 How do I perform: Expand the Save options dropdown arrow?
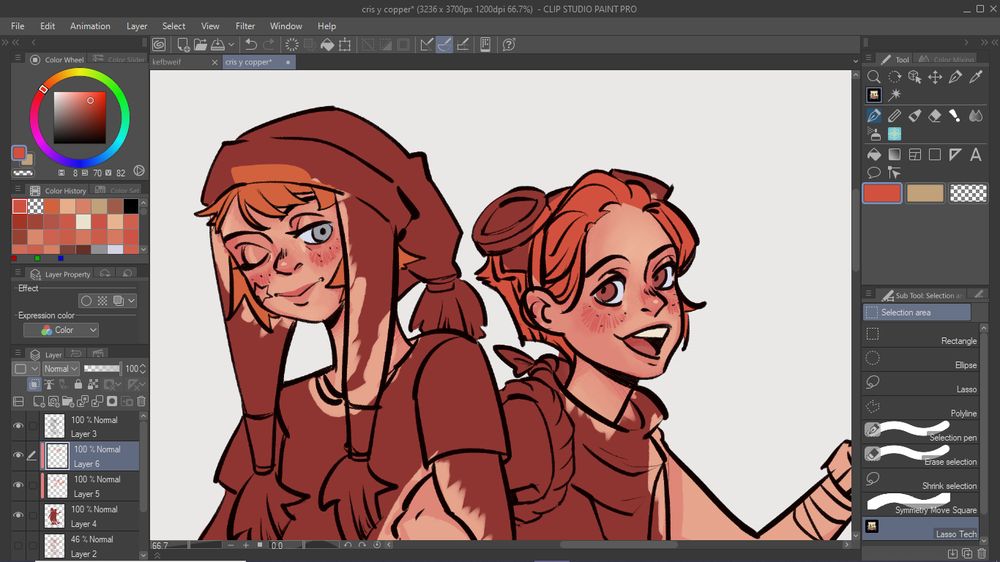232,44
